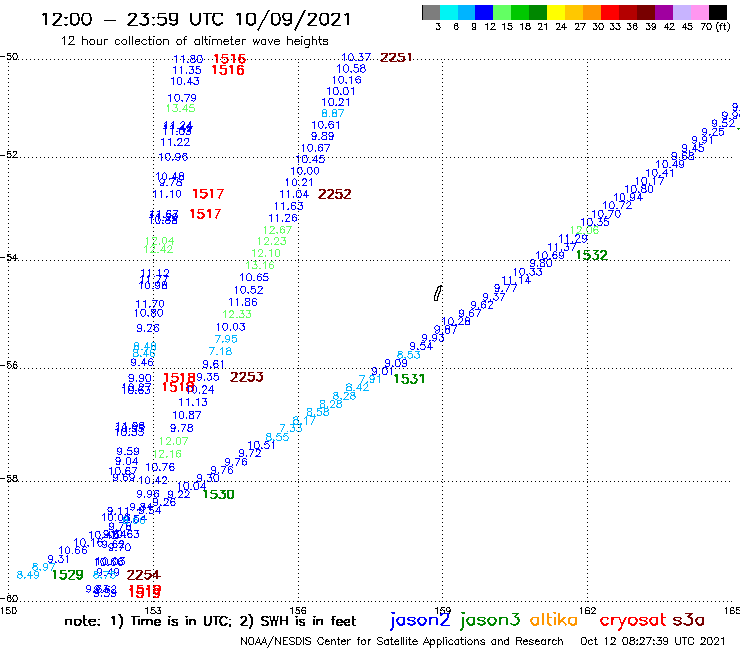Image resolution: width=740 pixels, height=650 pixels.
Task: Click the gray legend swatch left of 3
Action: pyautogui.click(x=431, y=12)
